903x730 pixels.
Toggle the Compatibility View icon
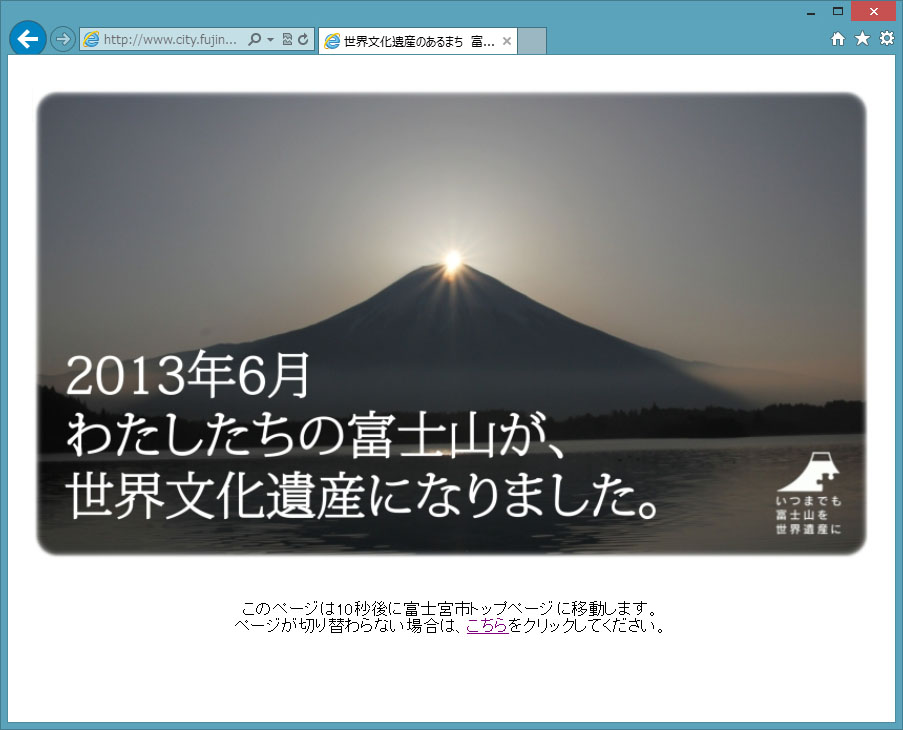coord(287,39)
